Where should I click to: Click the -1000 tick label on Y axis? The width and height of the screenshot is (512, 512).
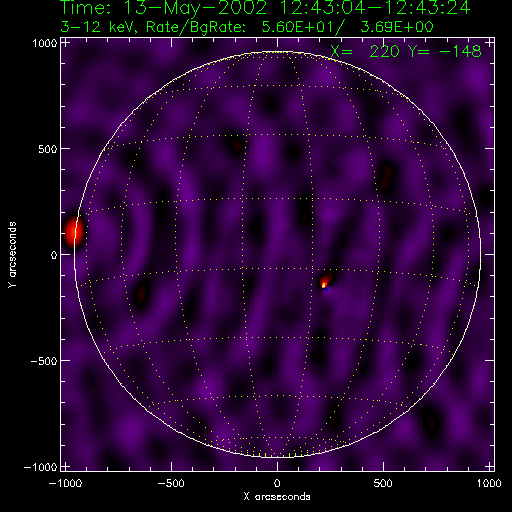pos(40,467)
